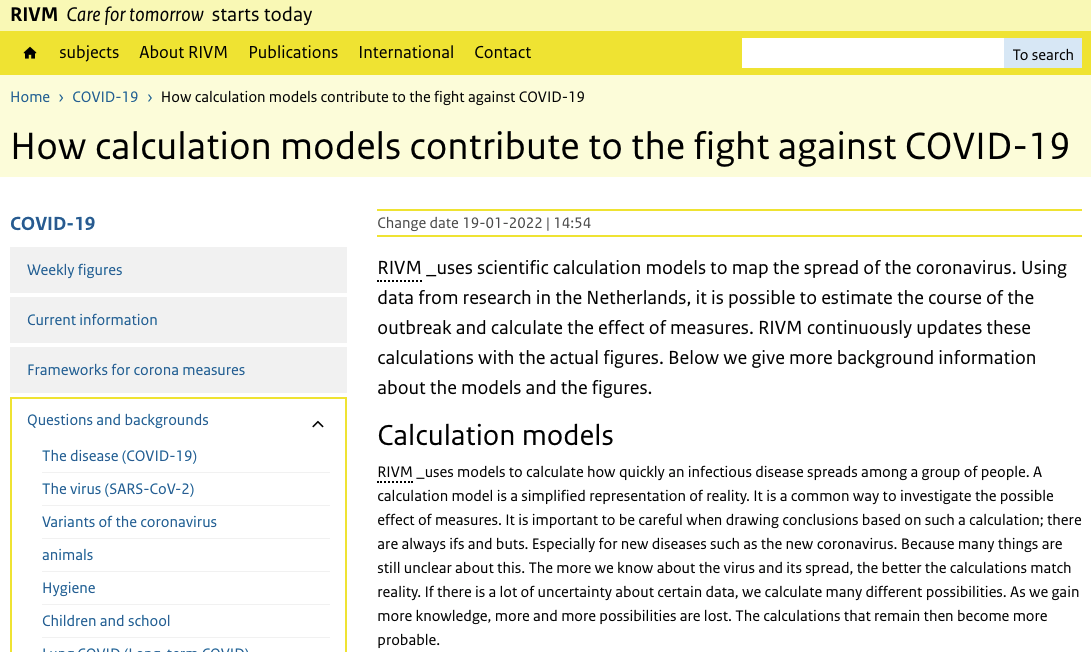Open Variants of the coronavirus
Screen dimensions: 1091x652
click(x=129, y=522)
